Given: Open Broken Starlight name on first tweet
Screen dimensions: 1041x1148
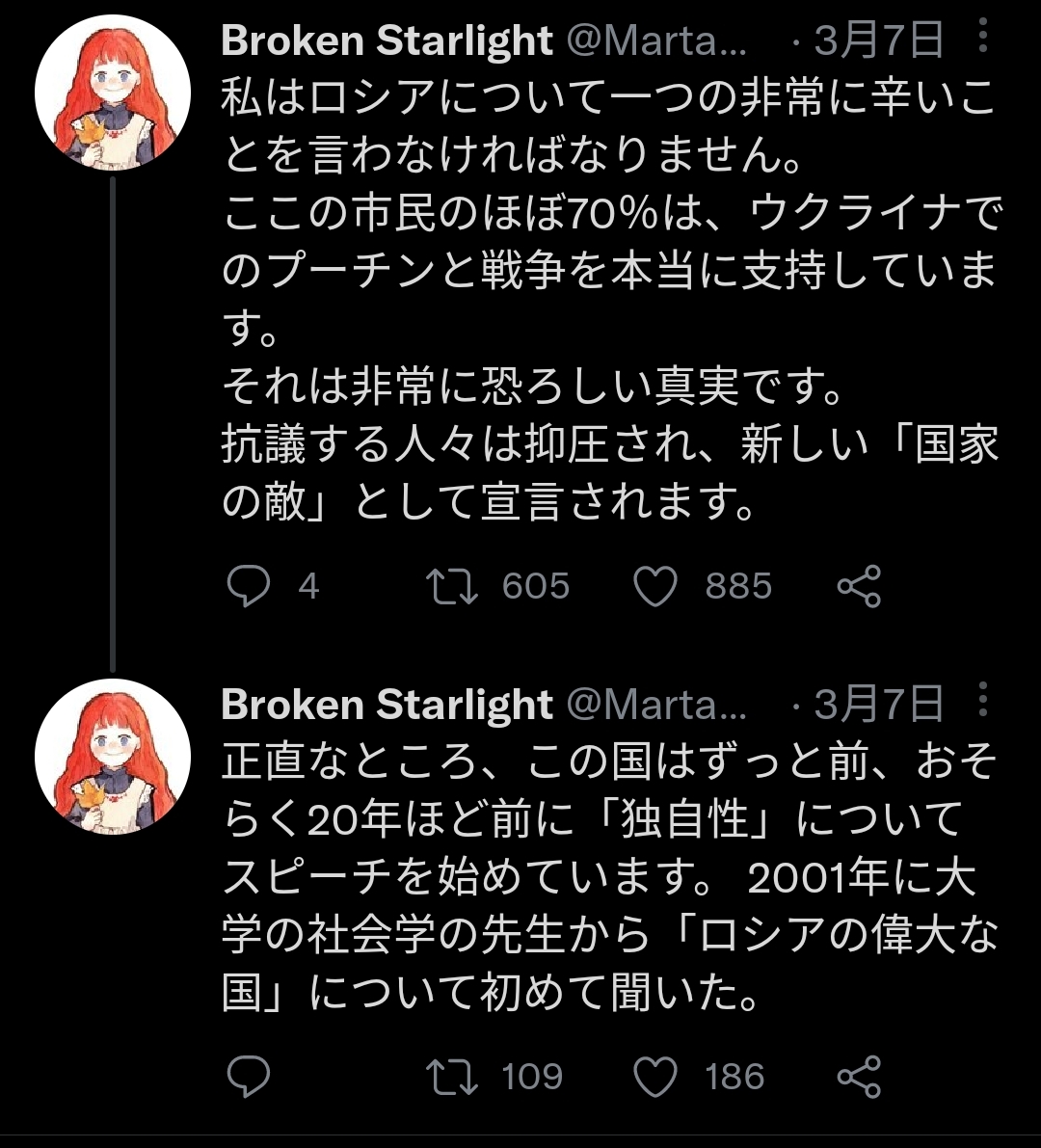Looking at the screenshot, I should click(387, 40).
